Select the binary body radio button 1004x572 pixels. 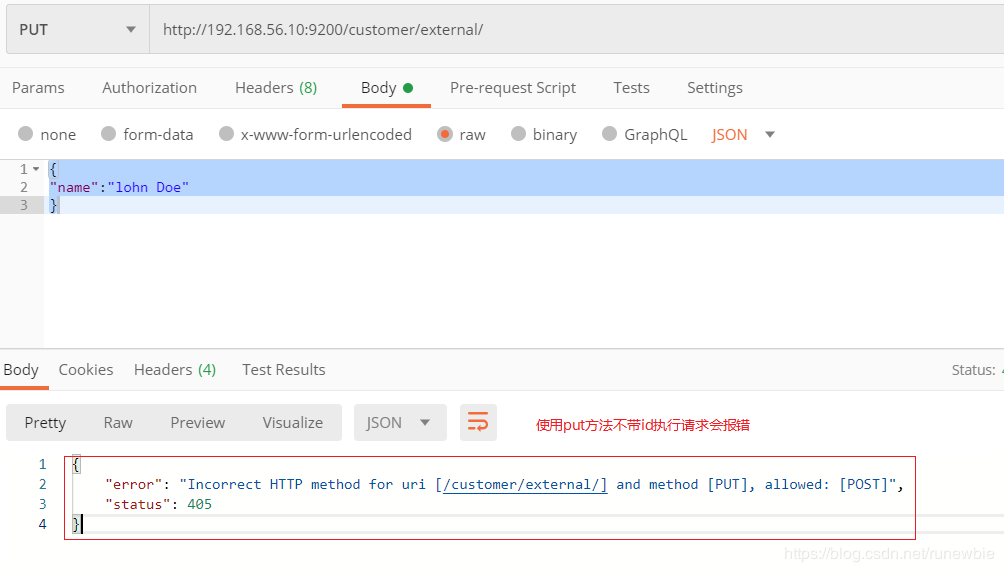(518, 134)
